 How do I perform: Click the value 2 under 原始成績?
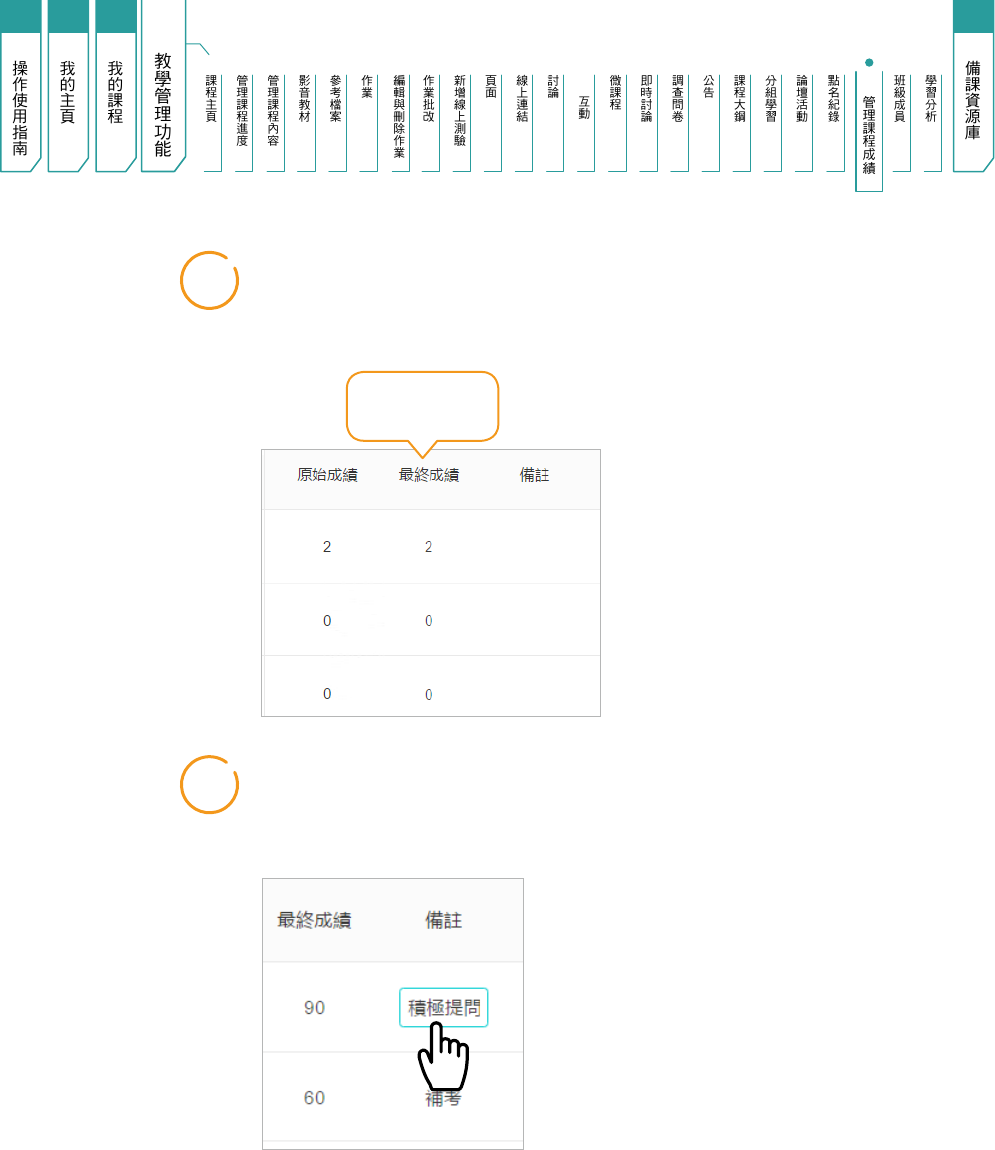[x=327, y=547]
